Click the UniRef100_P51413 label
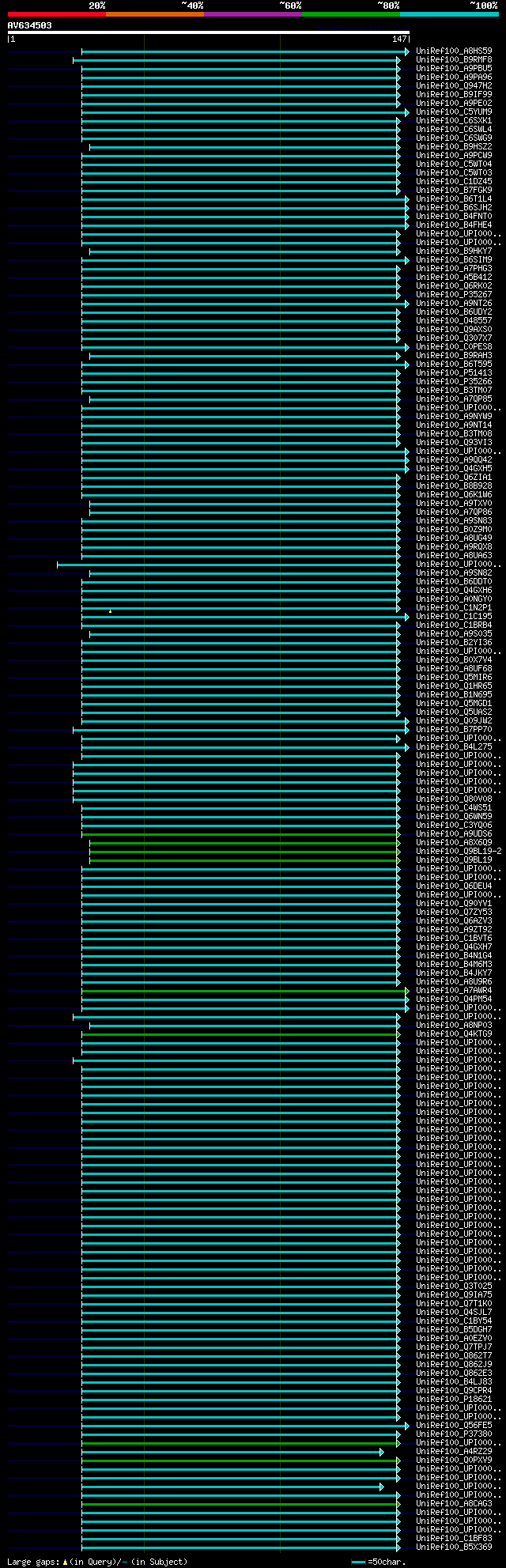The image size is (506, 1568). [454, 373]
